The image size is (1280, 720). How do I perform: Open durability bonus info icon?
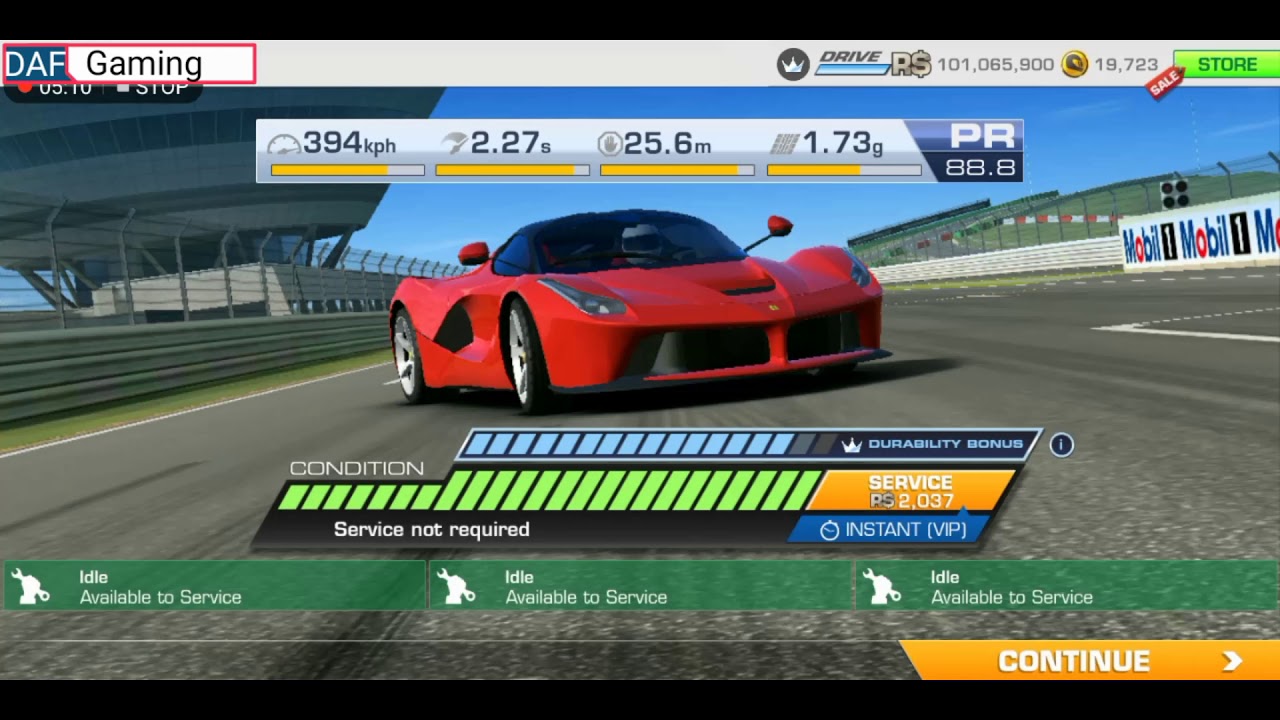(1061, 445)
